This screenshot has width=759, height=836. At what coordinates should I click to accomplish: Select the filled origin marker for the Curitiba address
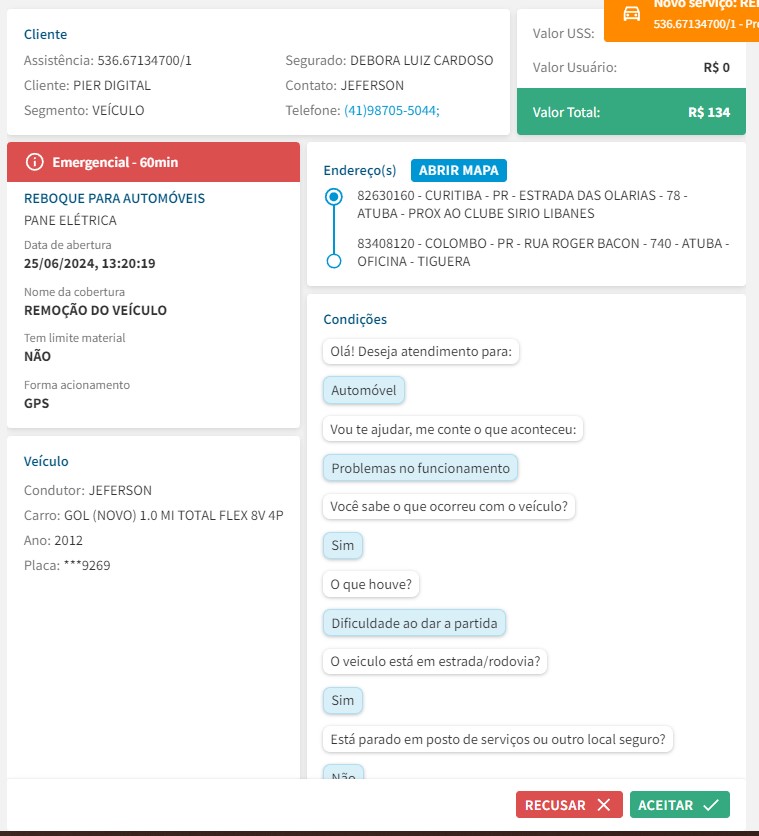tap(334, 197)
